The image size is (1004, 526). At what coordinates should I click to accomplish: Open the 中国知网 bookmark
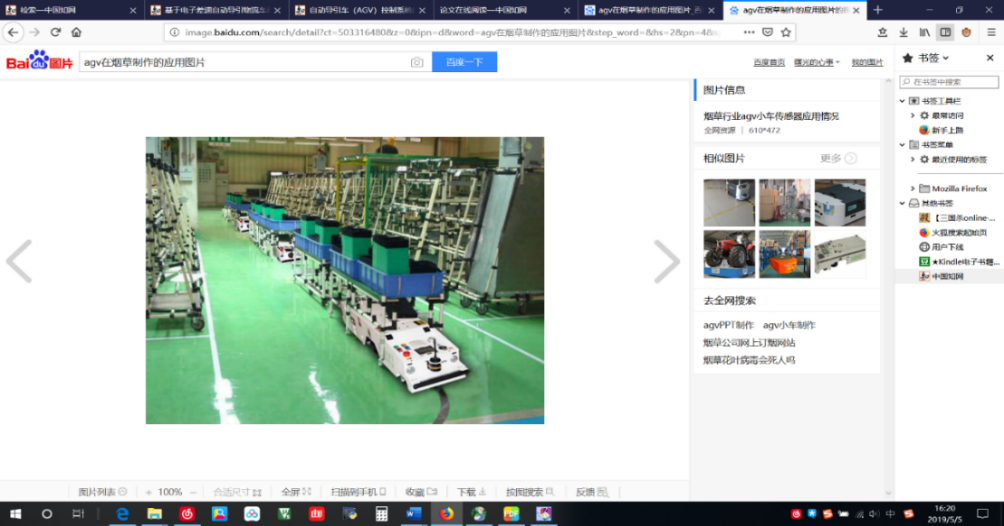point(941,276)
